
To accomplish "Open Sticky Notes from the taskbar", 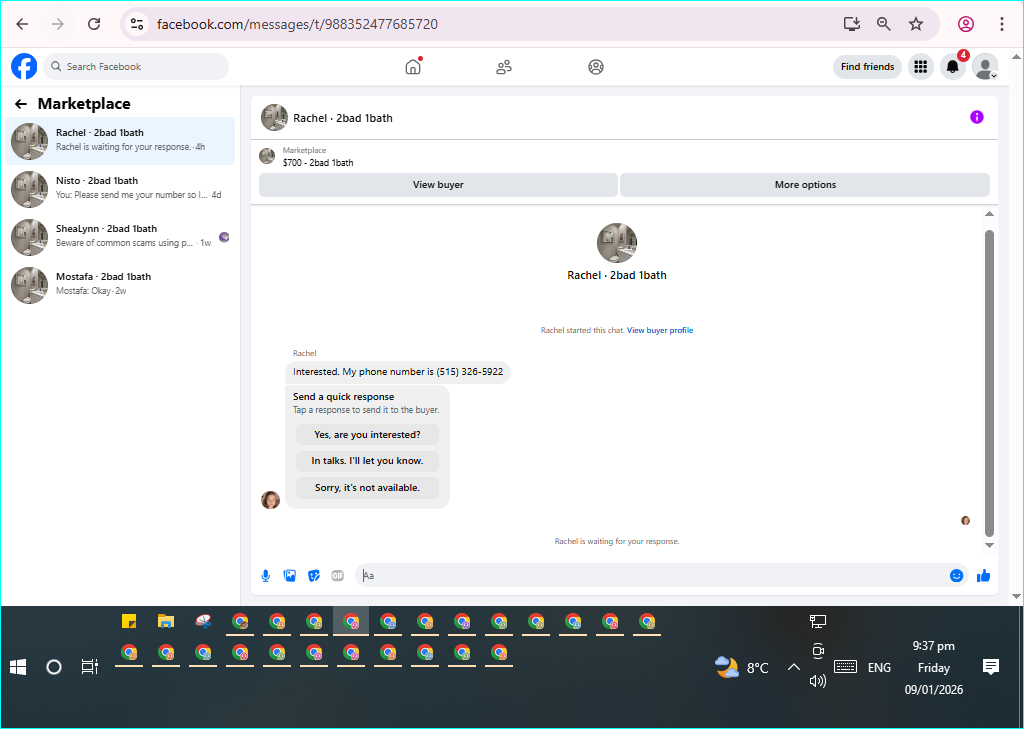I will pos(129,621).
